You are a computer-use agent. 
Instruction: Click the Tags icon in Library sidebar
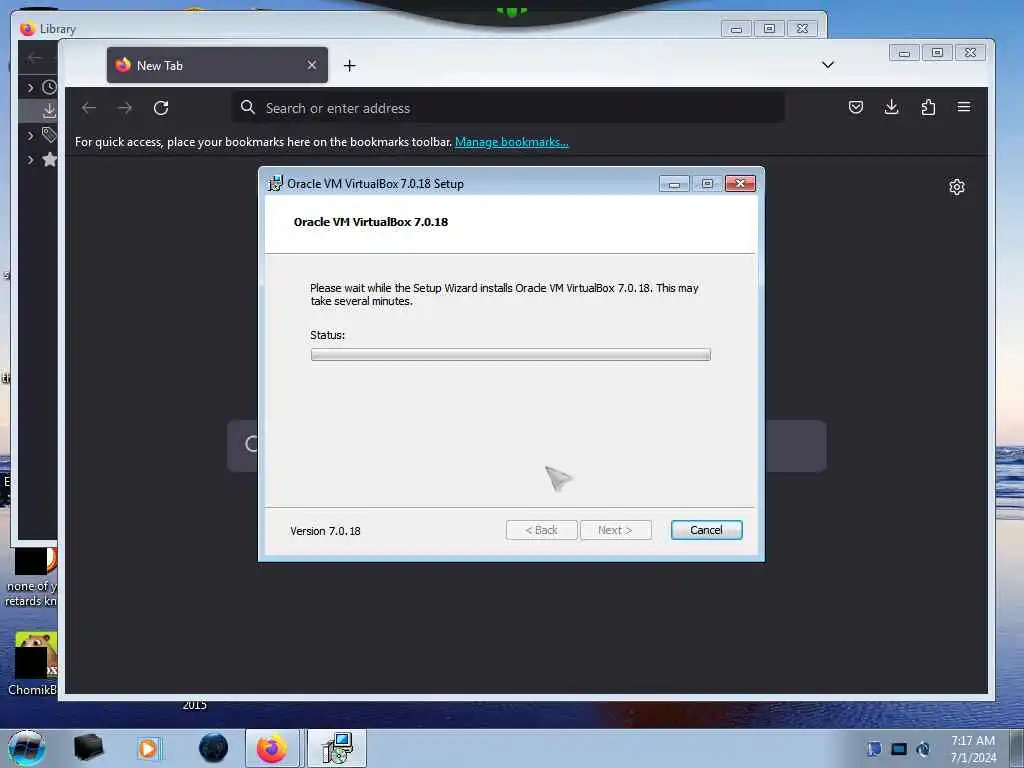tap(49, 135)
